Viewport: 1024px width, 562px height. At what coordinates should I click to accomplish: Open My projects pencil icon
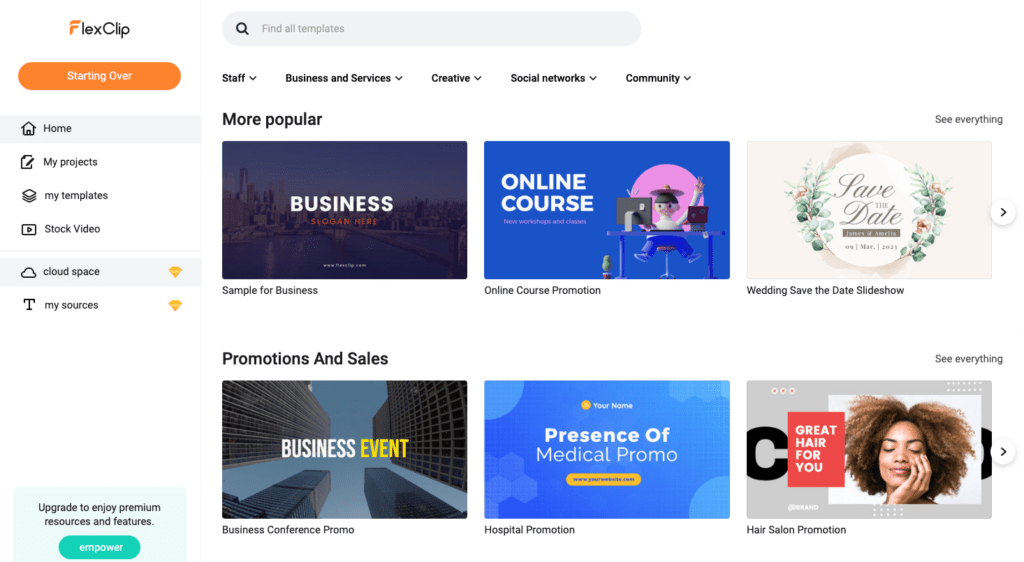[x=27, y=162]
